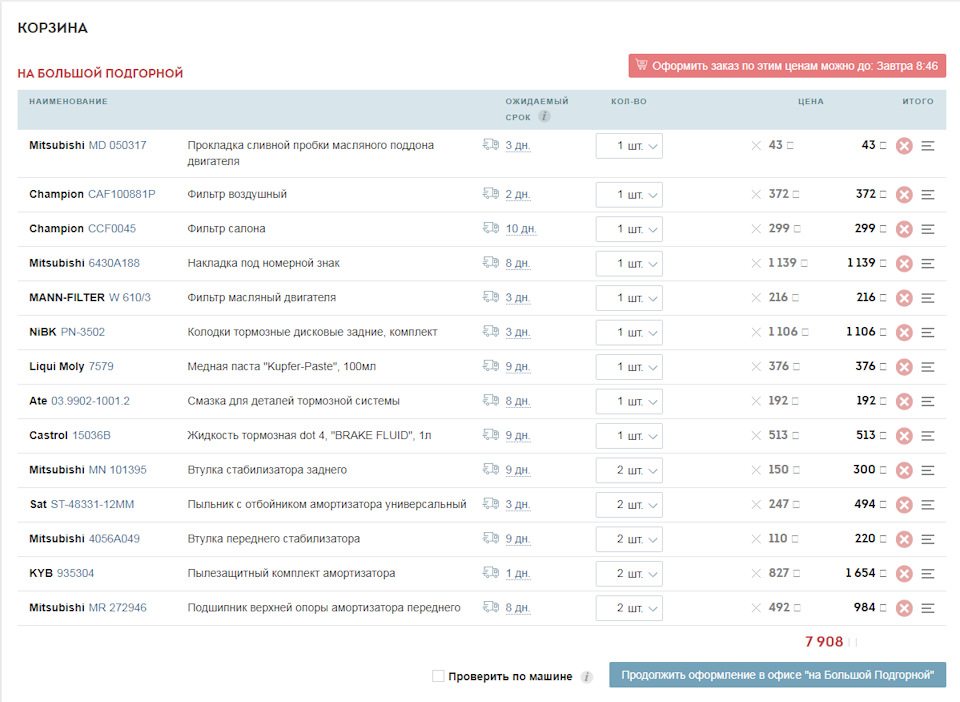Remove Castrol 15036B brake fluid
960x702 pixels.
(x=904, y=436)
